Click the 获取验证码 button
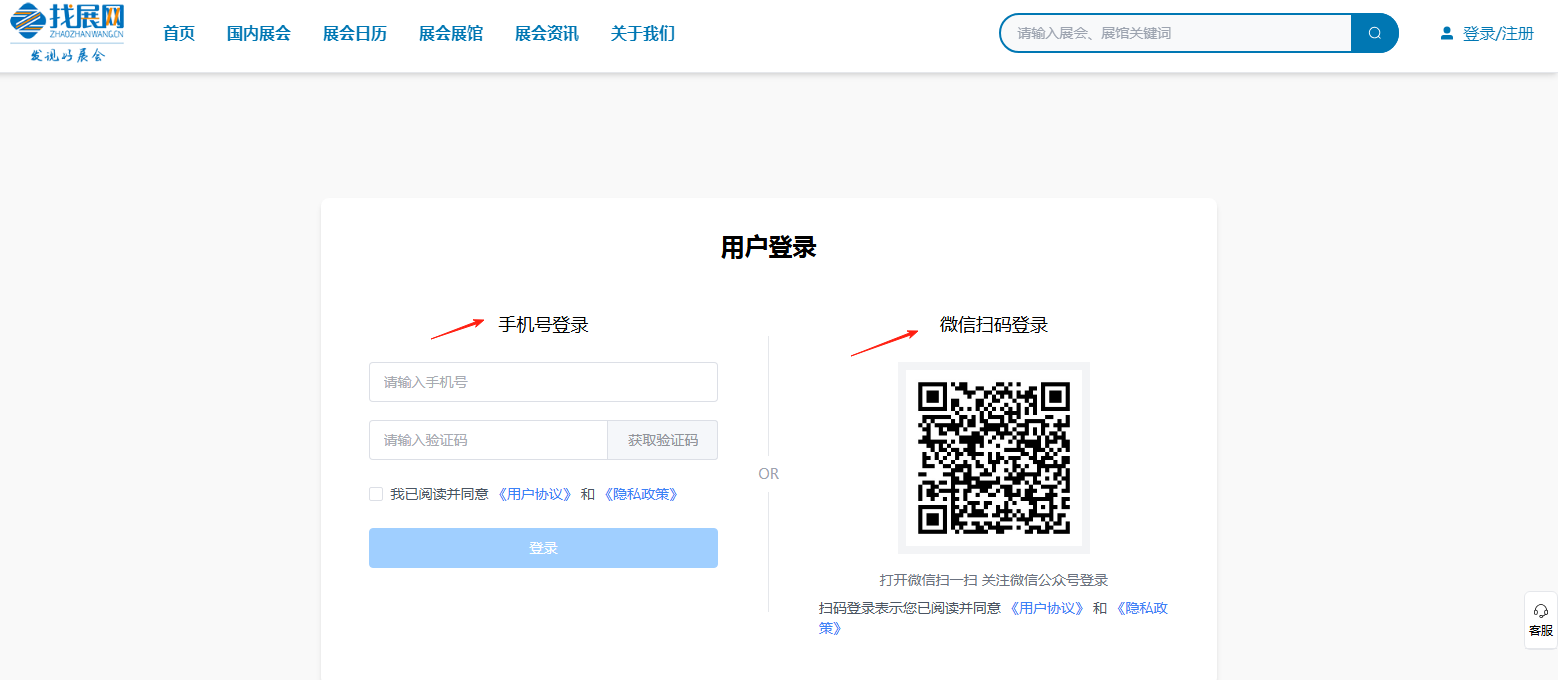This screenshot has height=680, width=1558. coord(663,440)
